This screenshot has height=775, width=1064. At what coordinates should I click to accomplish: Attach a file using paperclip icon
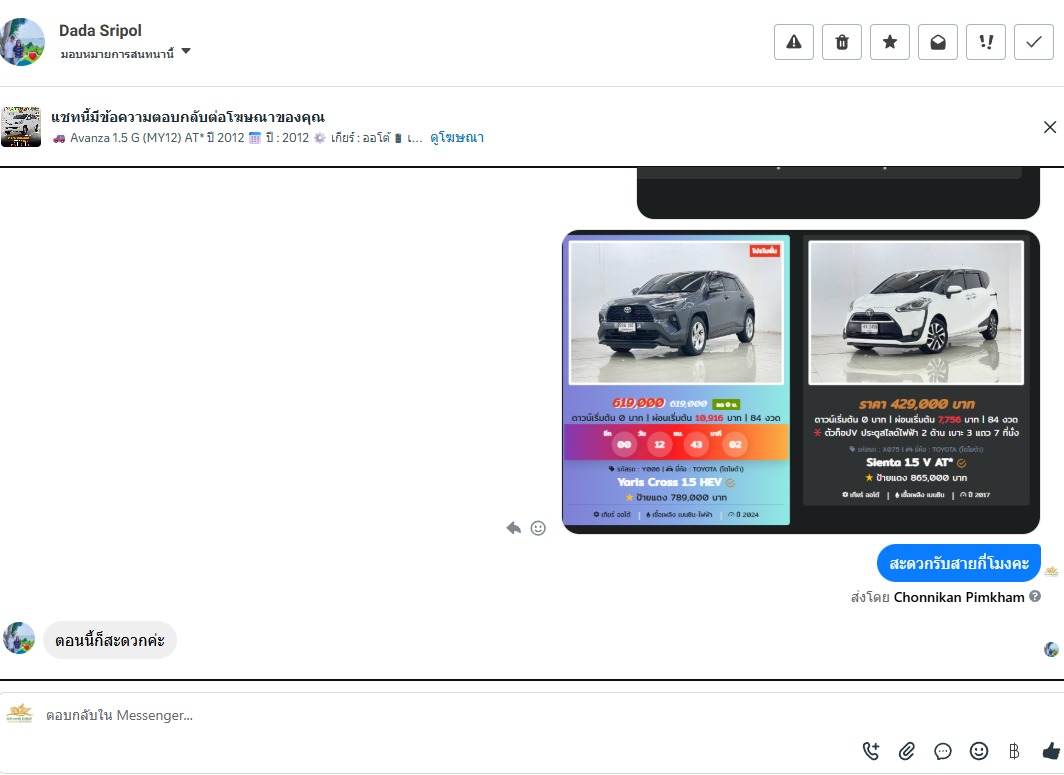point(907,751)
